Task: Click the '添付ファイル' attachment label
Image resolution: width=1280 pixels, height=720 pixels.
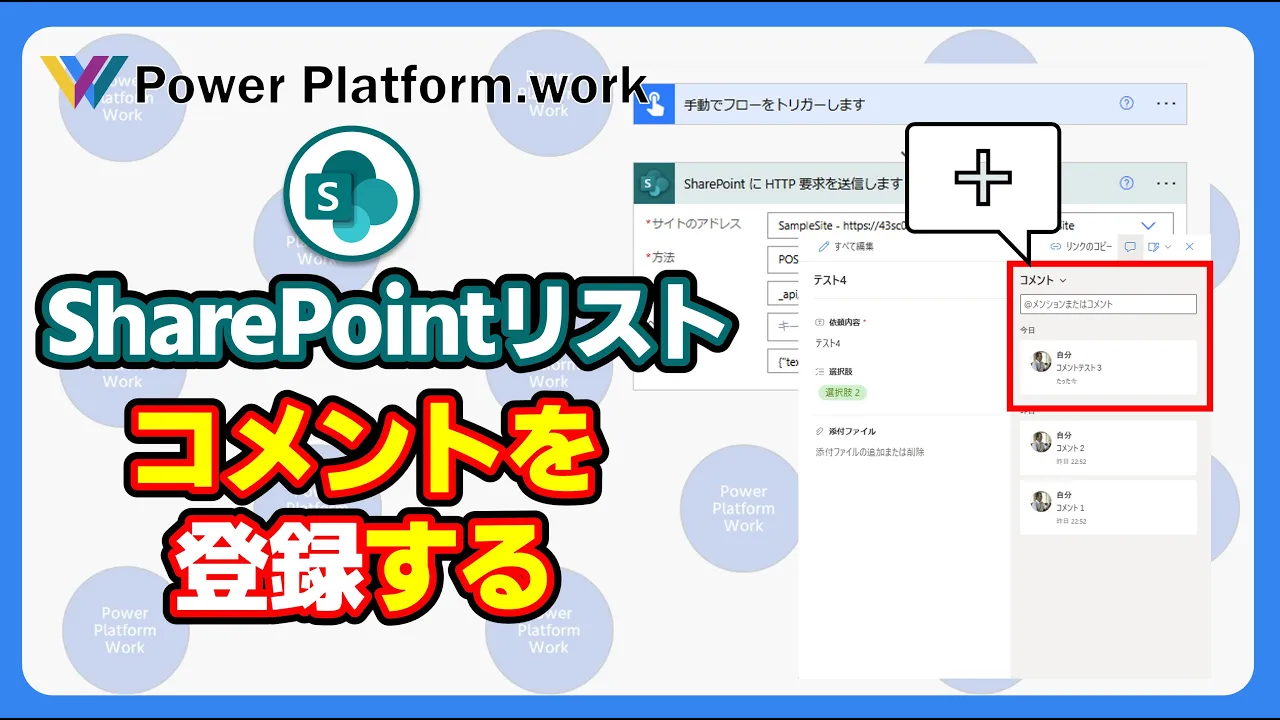Action: (x=851, y=431)
